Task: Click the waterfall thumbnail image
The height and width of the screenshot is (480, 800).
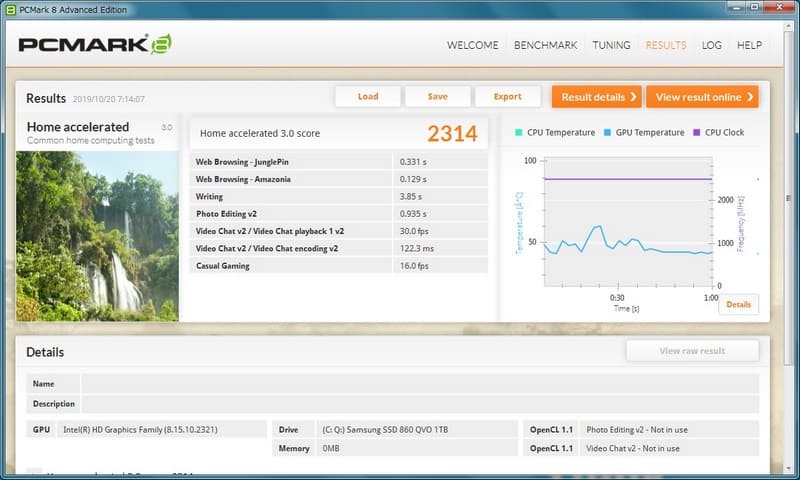Action: tap(97, 236)
